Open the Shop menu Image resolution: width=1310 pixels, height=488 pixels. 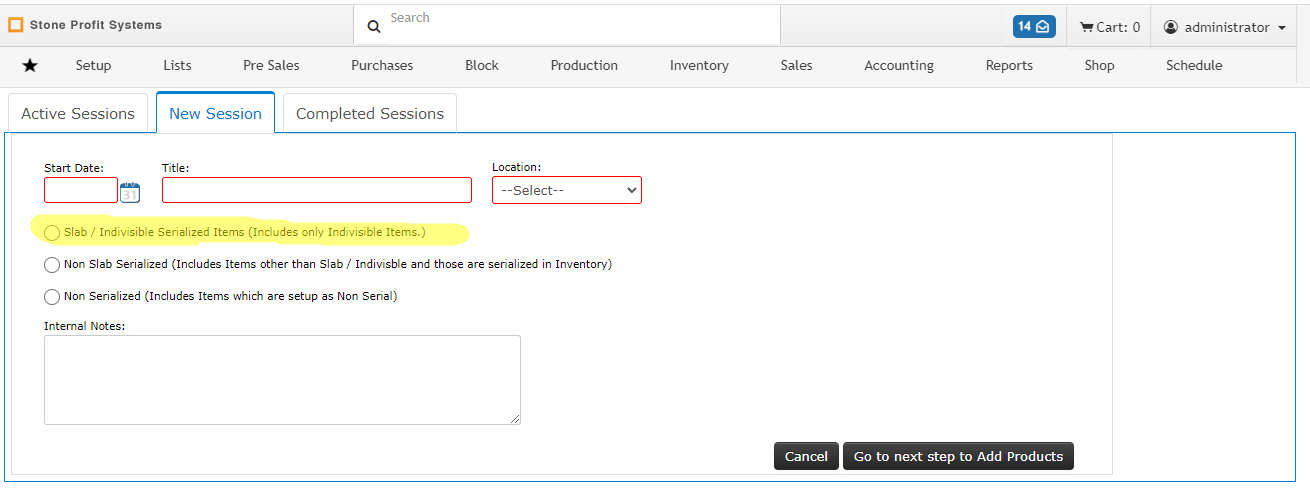click(1099, 65)
